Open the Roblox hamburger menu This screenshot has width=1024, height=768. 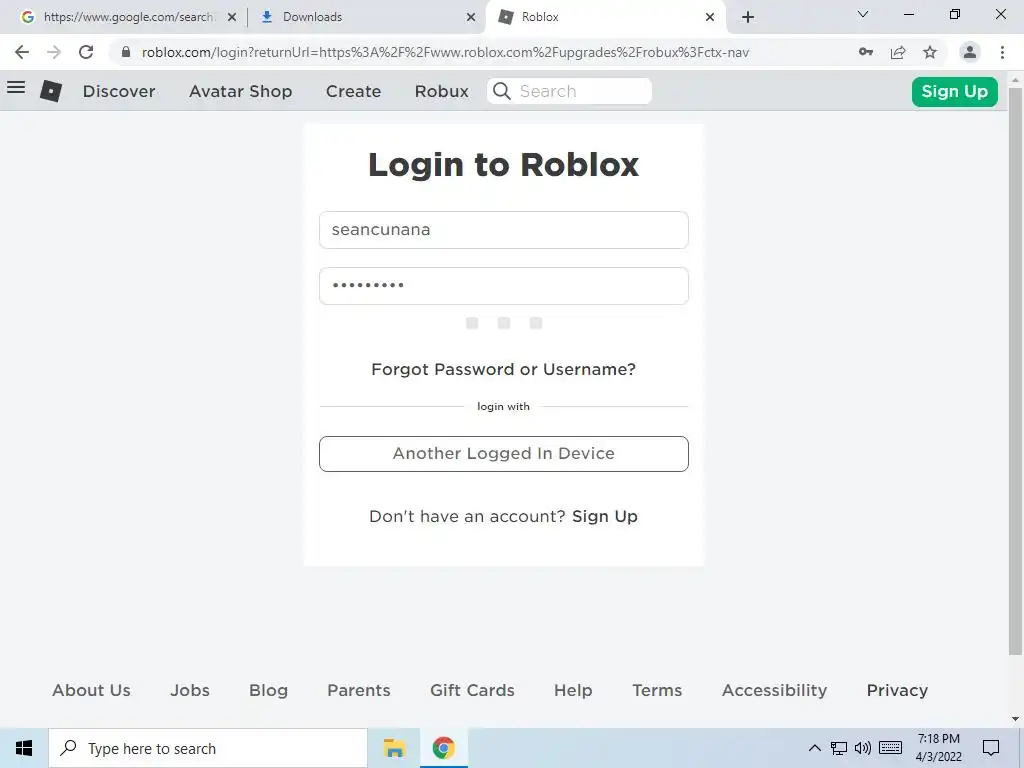[x=16, y=88]
